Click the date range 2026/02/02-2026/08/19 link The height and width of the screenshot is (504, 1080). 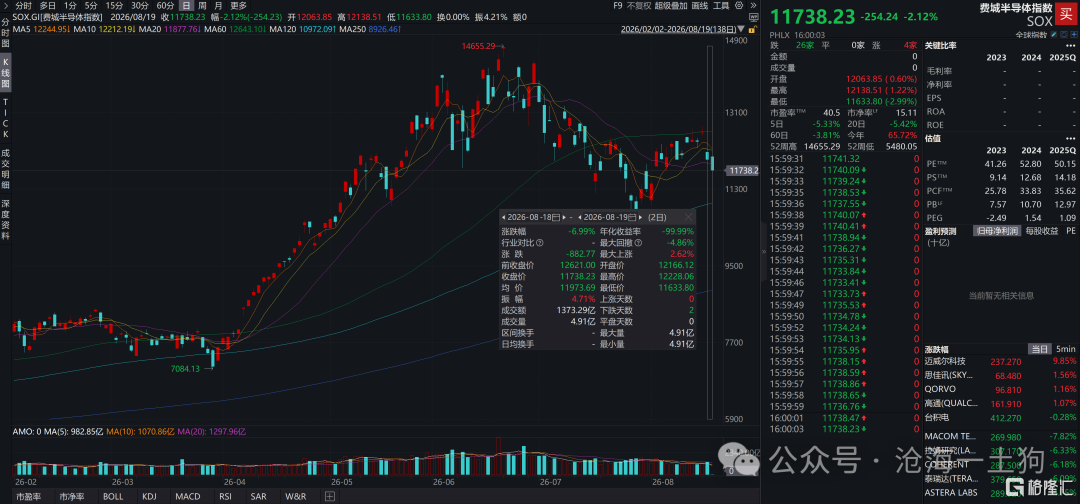tap(678, 29)
